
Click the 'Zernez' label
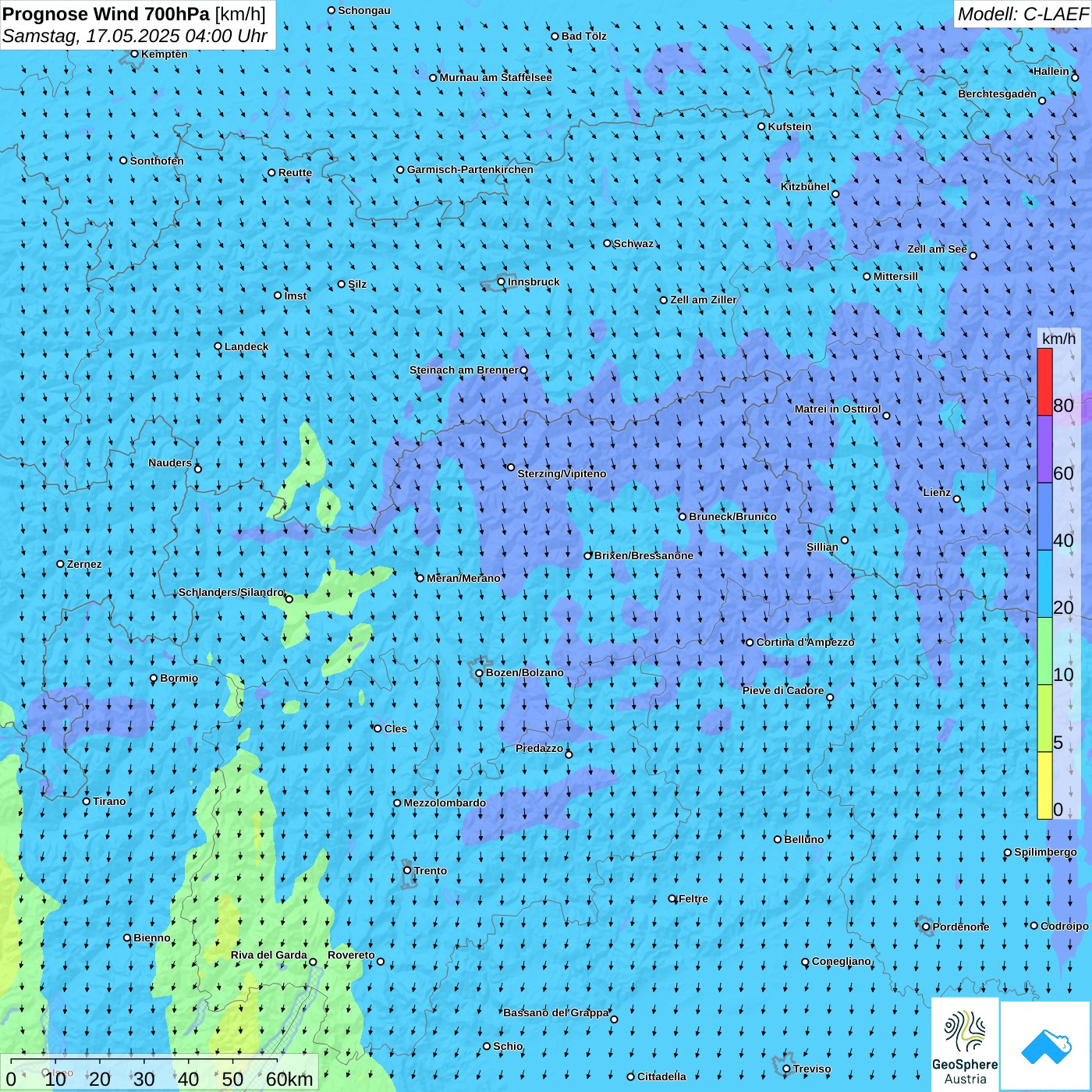click(84, 564)
